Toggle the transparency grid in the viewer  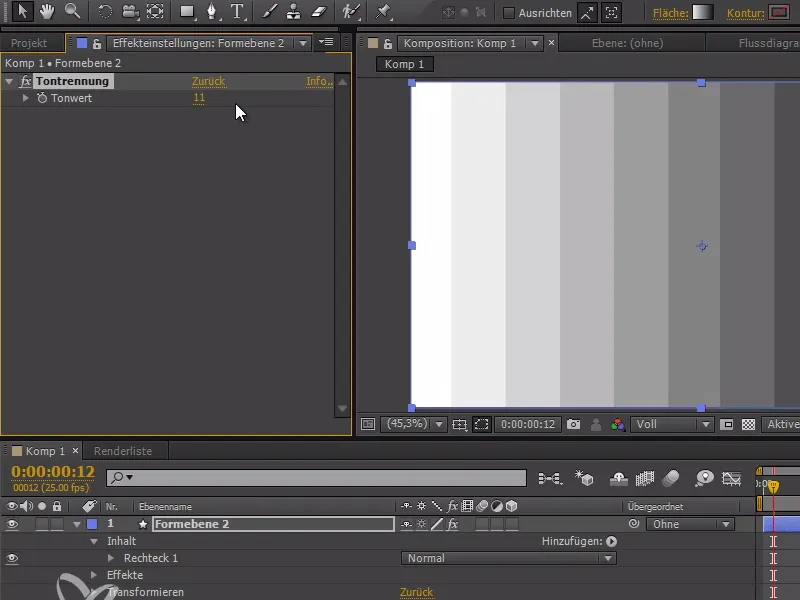coord(748,424)
